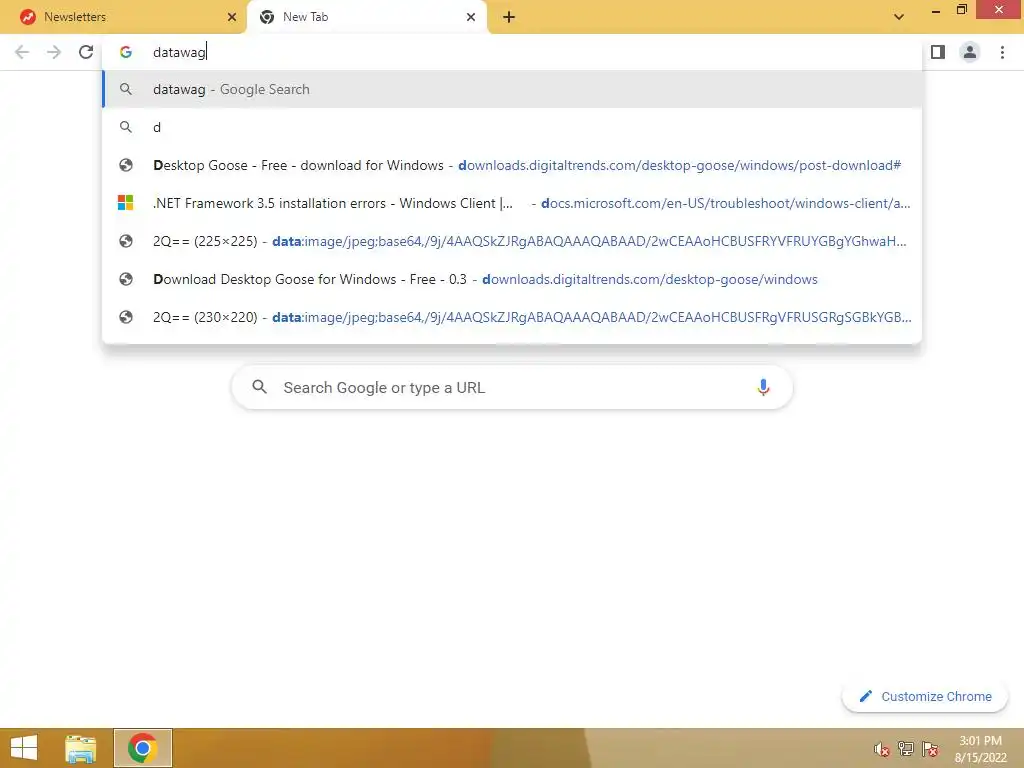Click the network tray icon
This screenshot has width=1024, height=768.
[x=906, y=748]
